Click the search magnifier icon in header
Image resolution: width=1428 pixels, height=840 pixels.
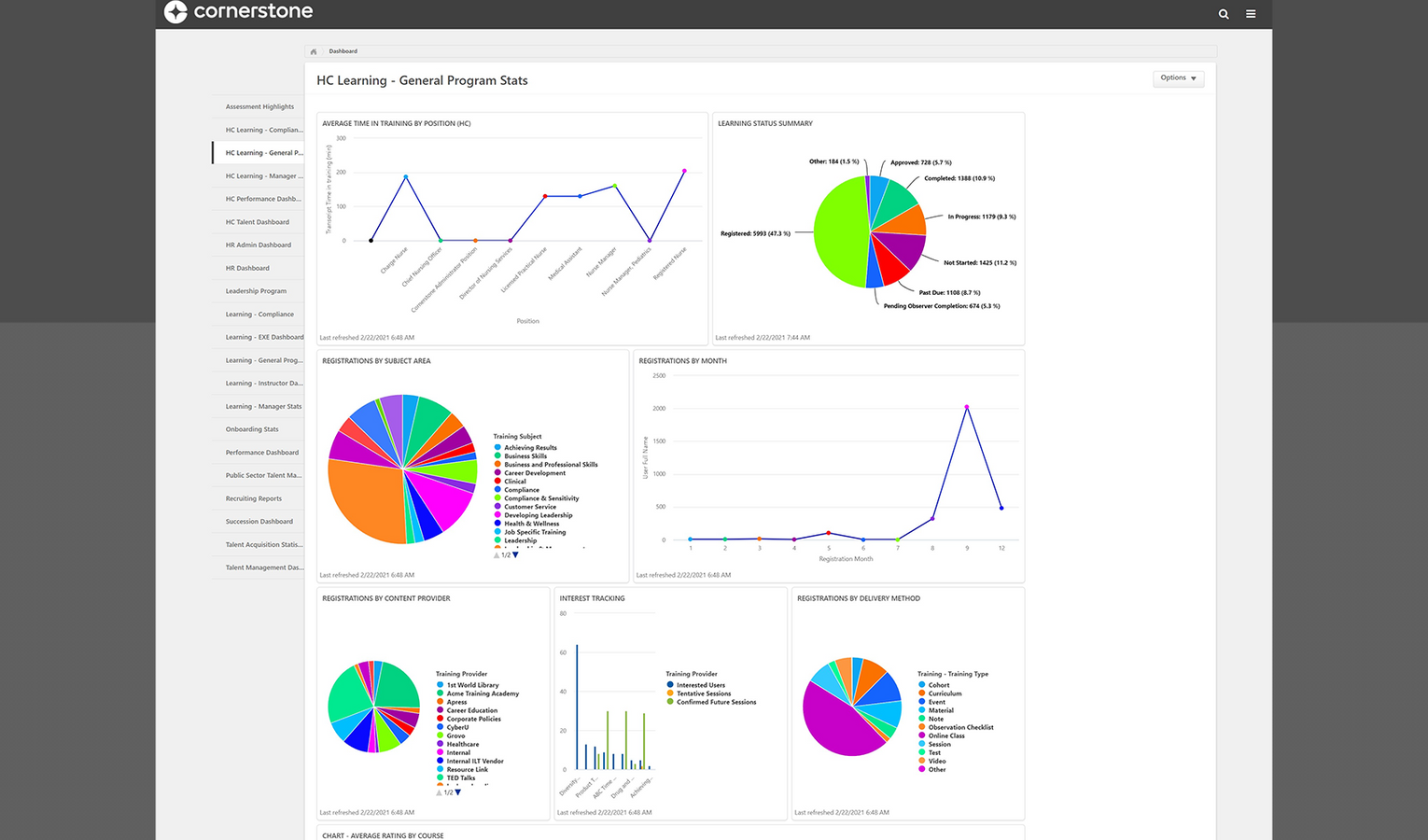[1224, 14]
